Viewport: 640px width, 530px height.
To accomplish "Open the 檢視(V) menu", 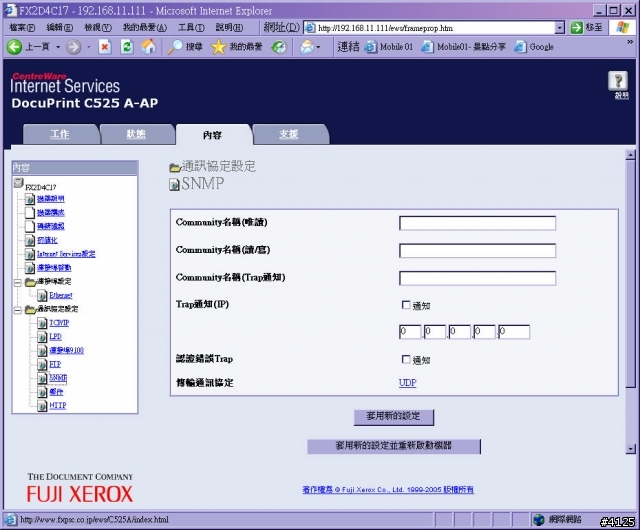I will (98, 28).
